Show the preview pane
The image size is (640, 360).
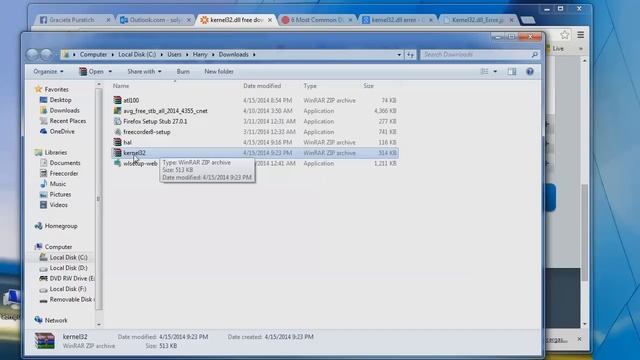(x=511, y=71)
